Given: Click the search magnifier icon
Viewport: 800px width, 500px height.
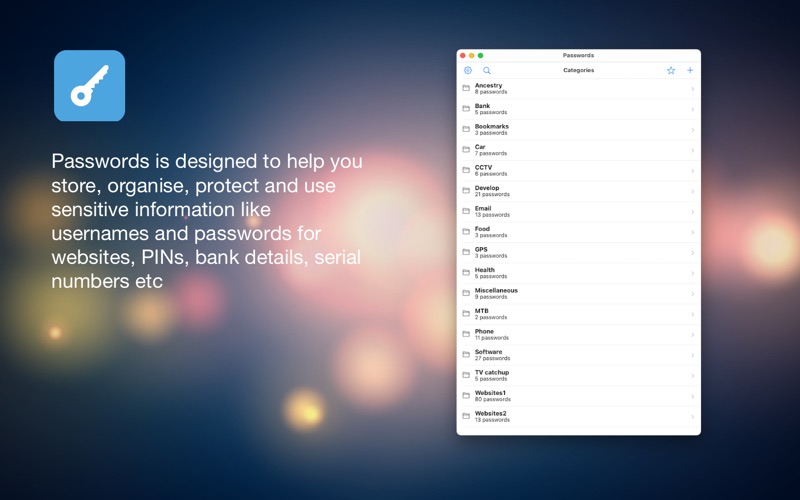Looking at the screenshot, I should [x=487, y=70].
